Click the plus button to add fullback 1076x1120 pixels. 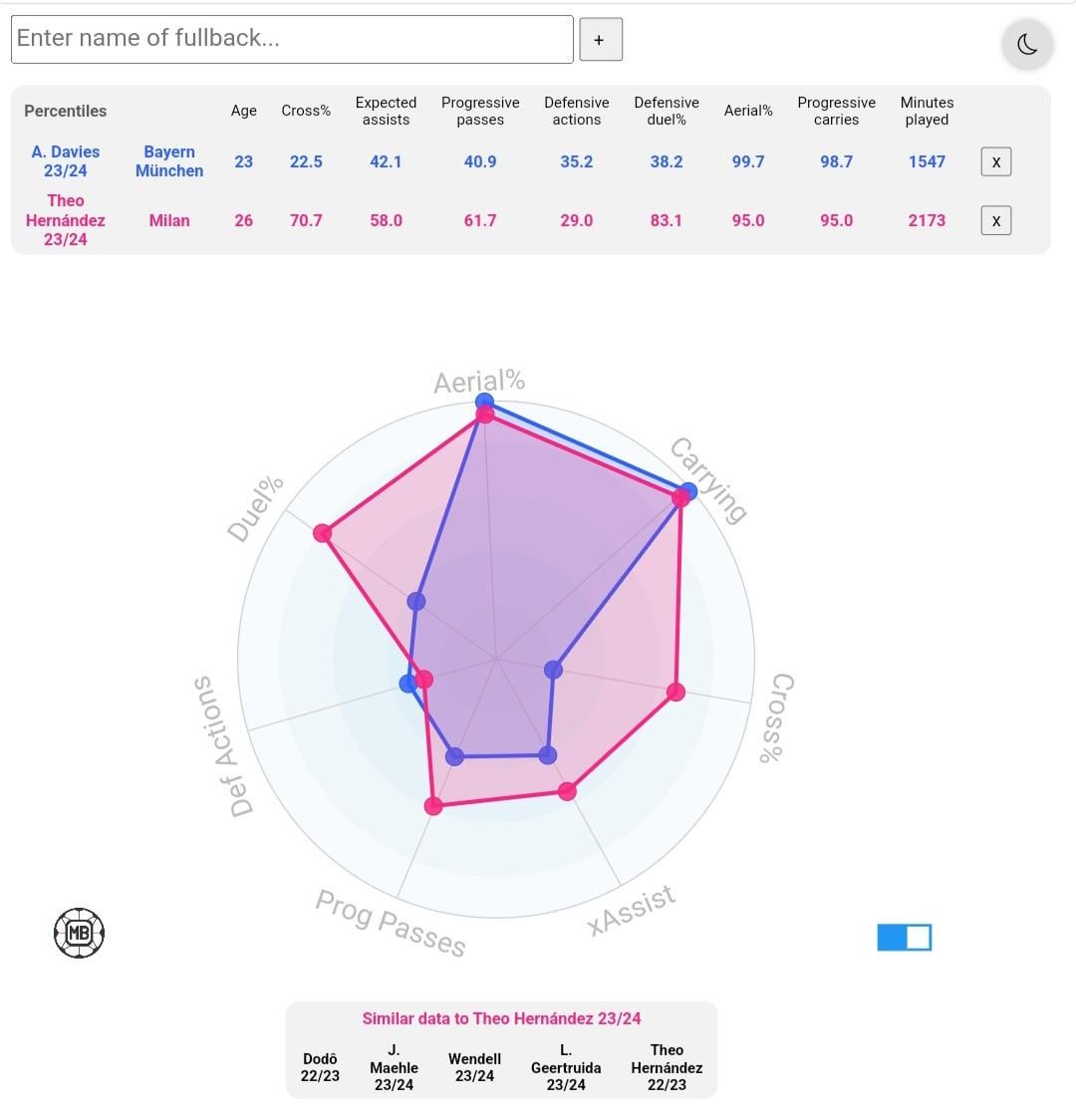coord(600,40)
